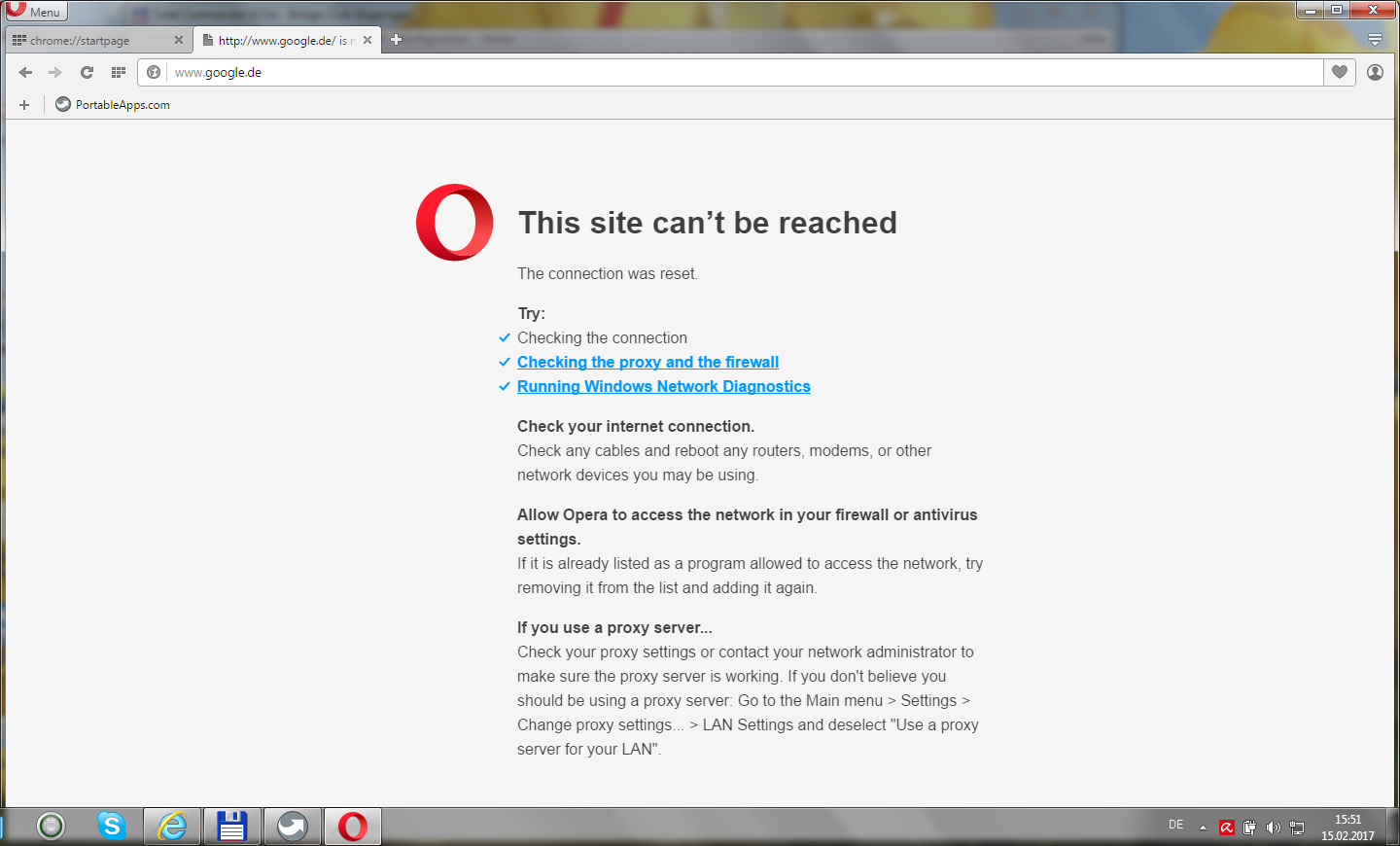Open Speed Dial start page grid
The image size is (1400, 846).
[x=119, y=72]
